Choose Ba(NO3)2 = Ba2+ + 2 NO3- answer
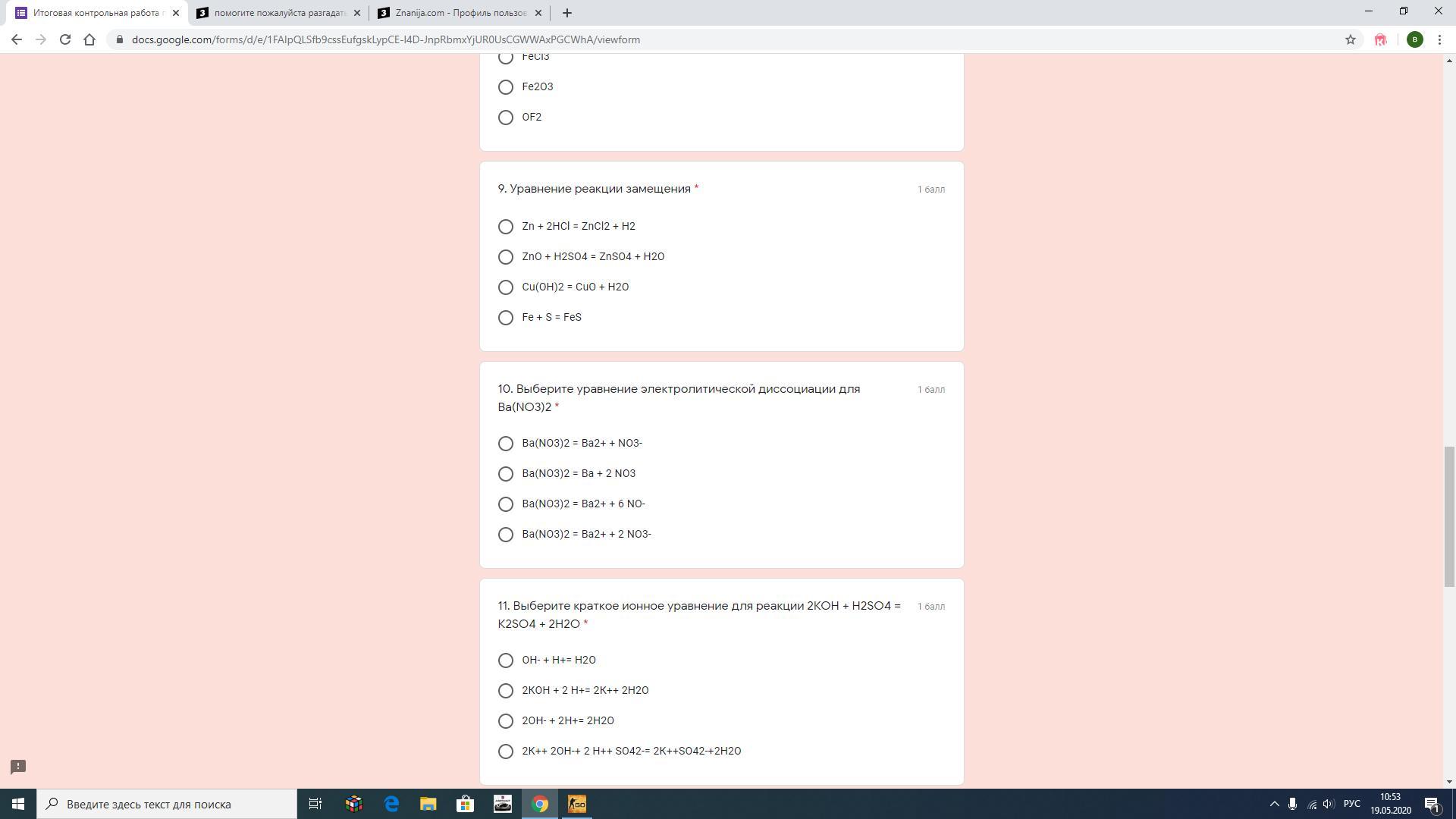Screen dimensions: 1456x819 pos(506,535)
